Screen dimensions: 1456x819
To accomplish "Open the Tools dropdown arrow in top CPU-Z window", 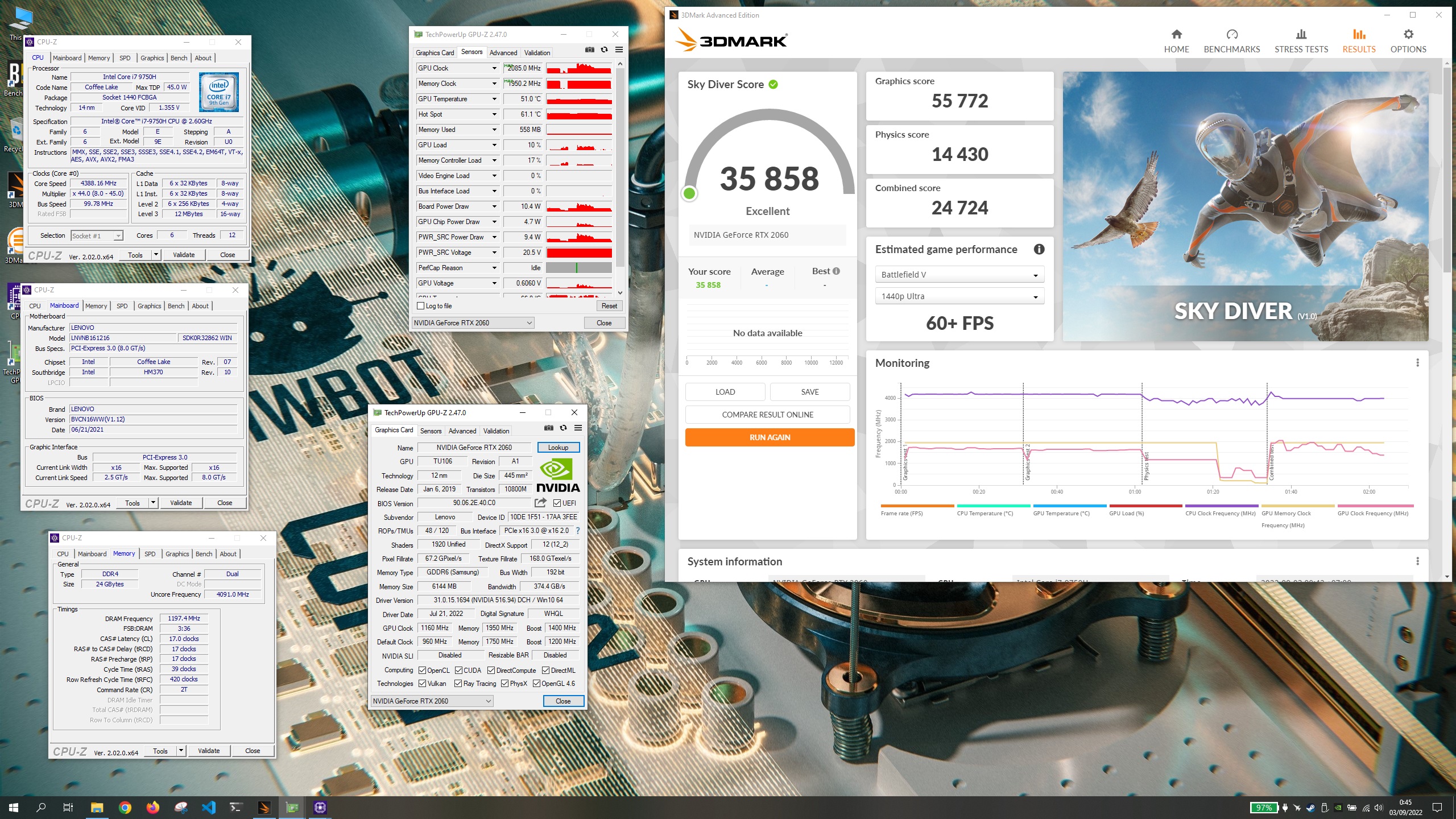I will pos(156,255).
